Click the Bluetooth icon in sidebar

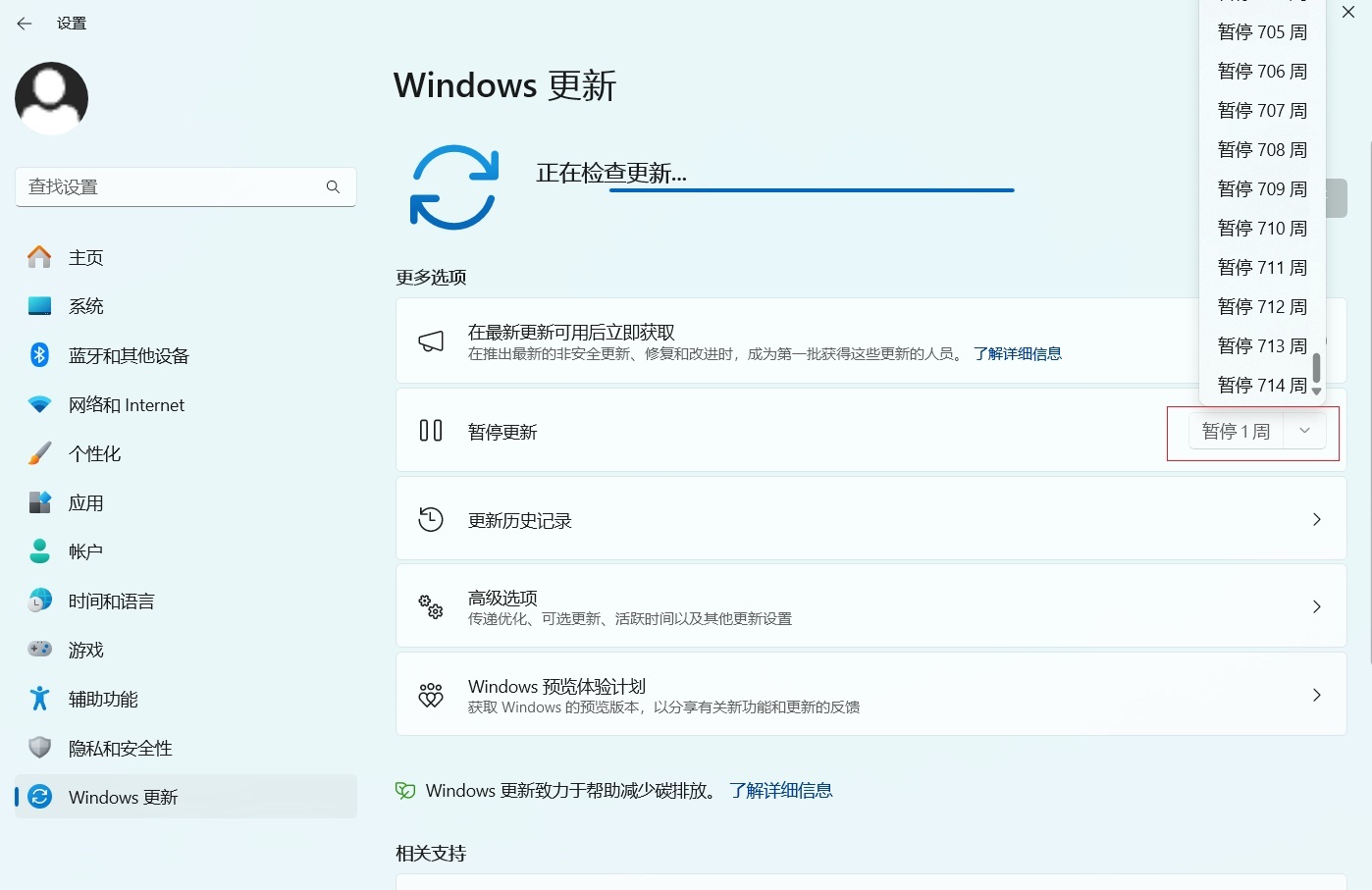point(39,355)
